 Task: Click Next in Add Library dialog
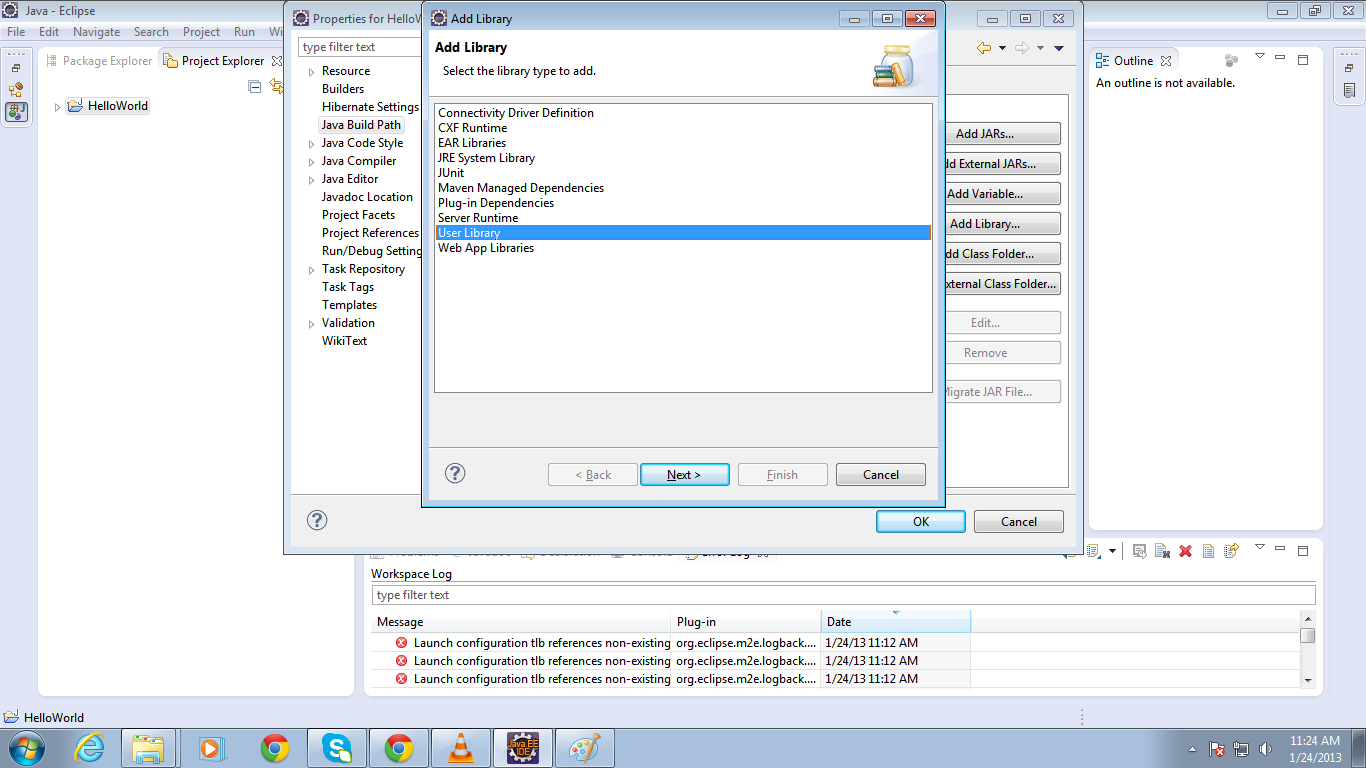point(684,475)
